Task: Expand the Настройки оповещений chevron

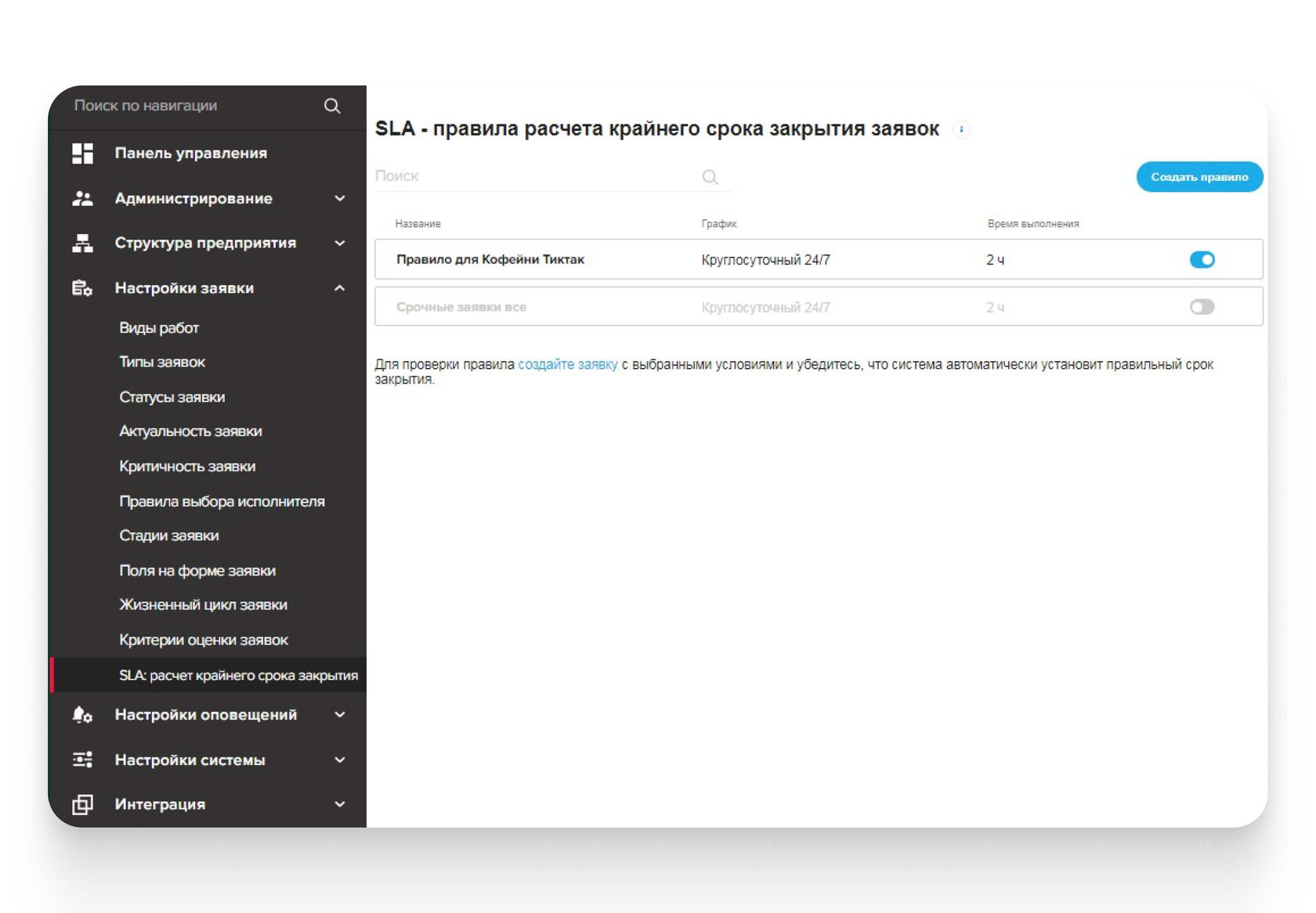Action: coord(340,714)
